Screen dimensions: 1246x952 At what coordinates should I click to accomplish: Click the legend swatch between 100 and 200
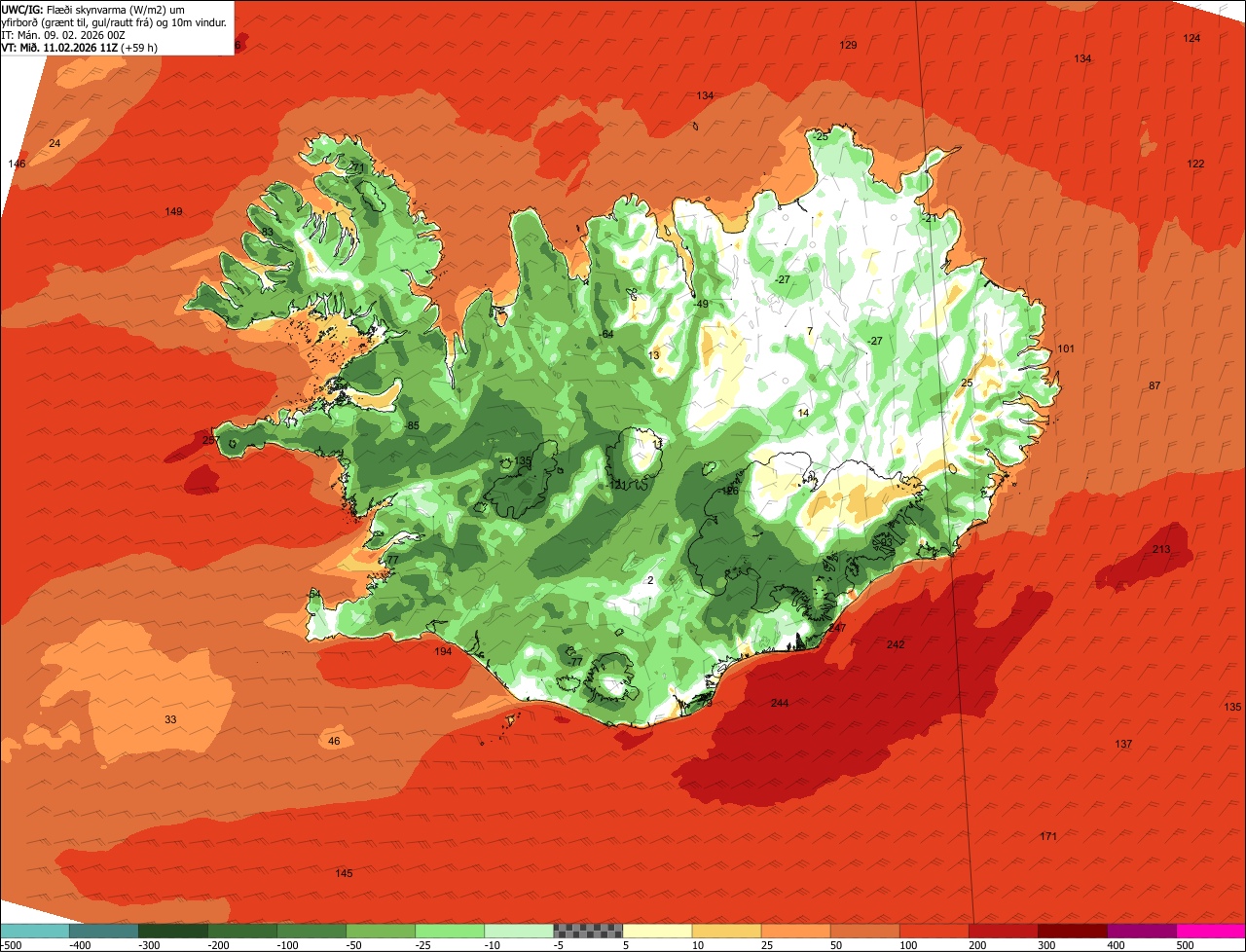pyautogui.click(x=934, y=931)
